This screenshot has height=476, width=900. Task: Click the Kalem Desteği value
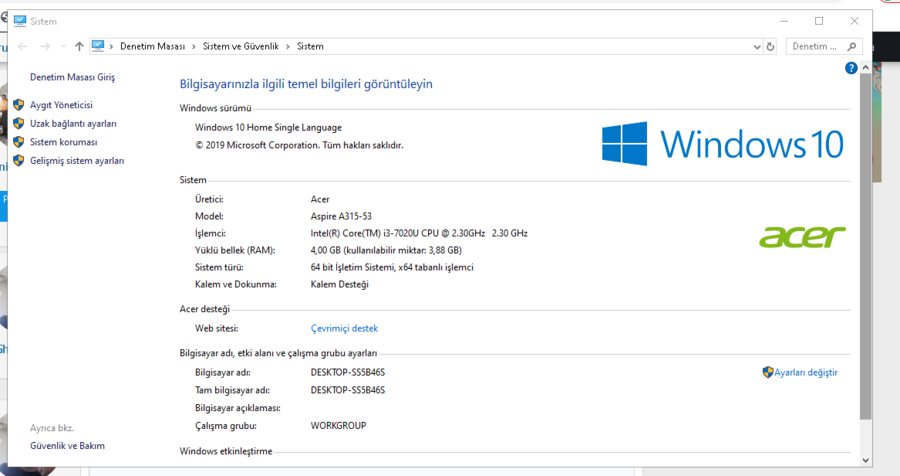339,284
